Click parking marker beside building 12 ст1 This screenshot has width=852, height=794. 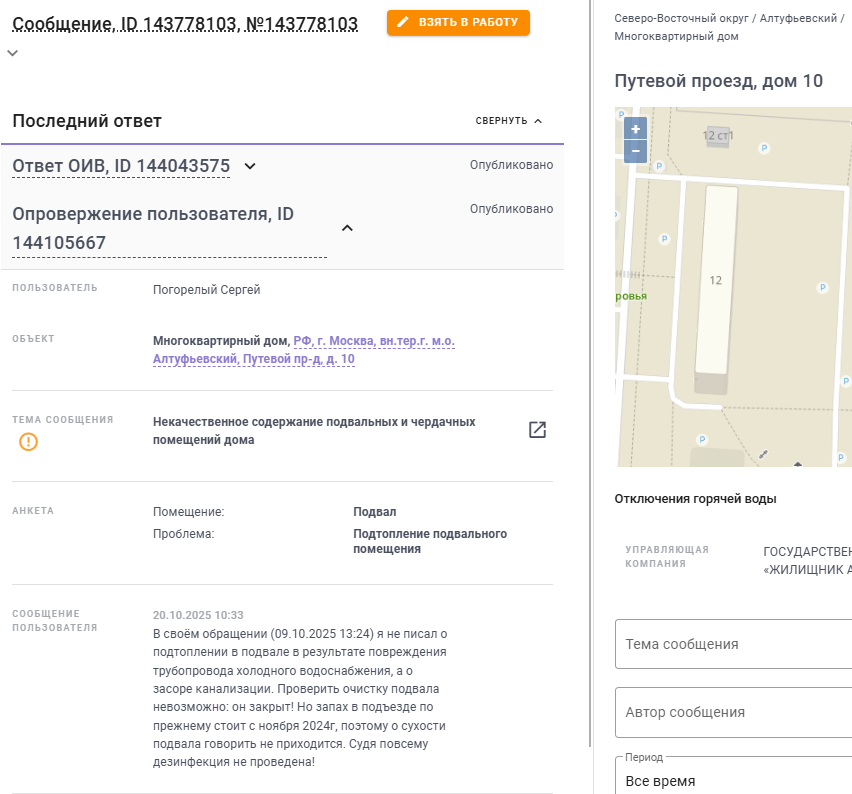tap(764, 148)
